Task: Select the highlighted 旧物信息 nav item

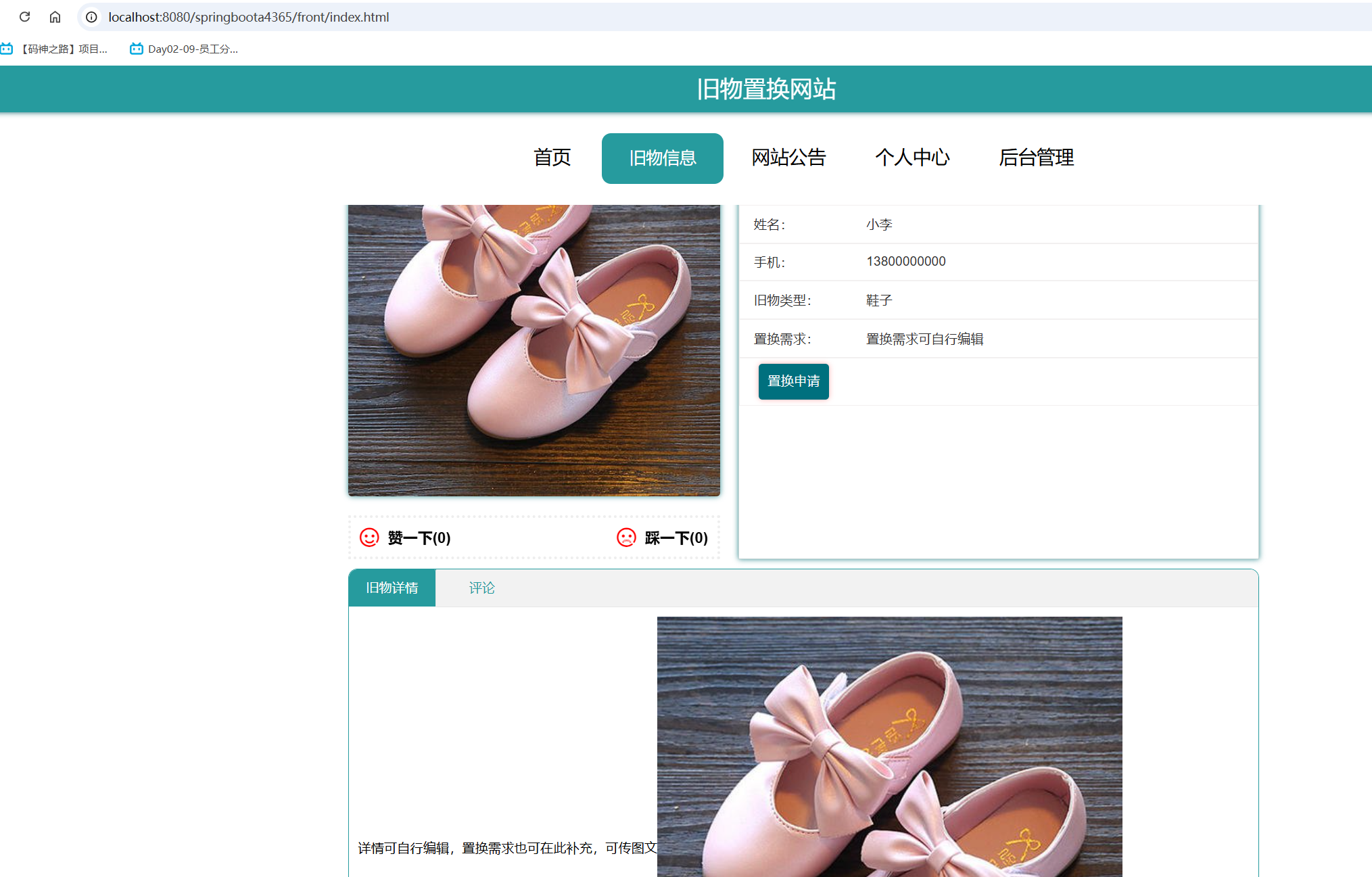Action: pos(662,158)
